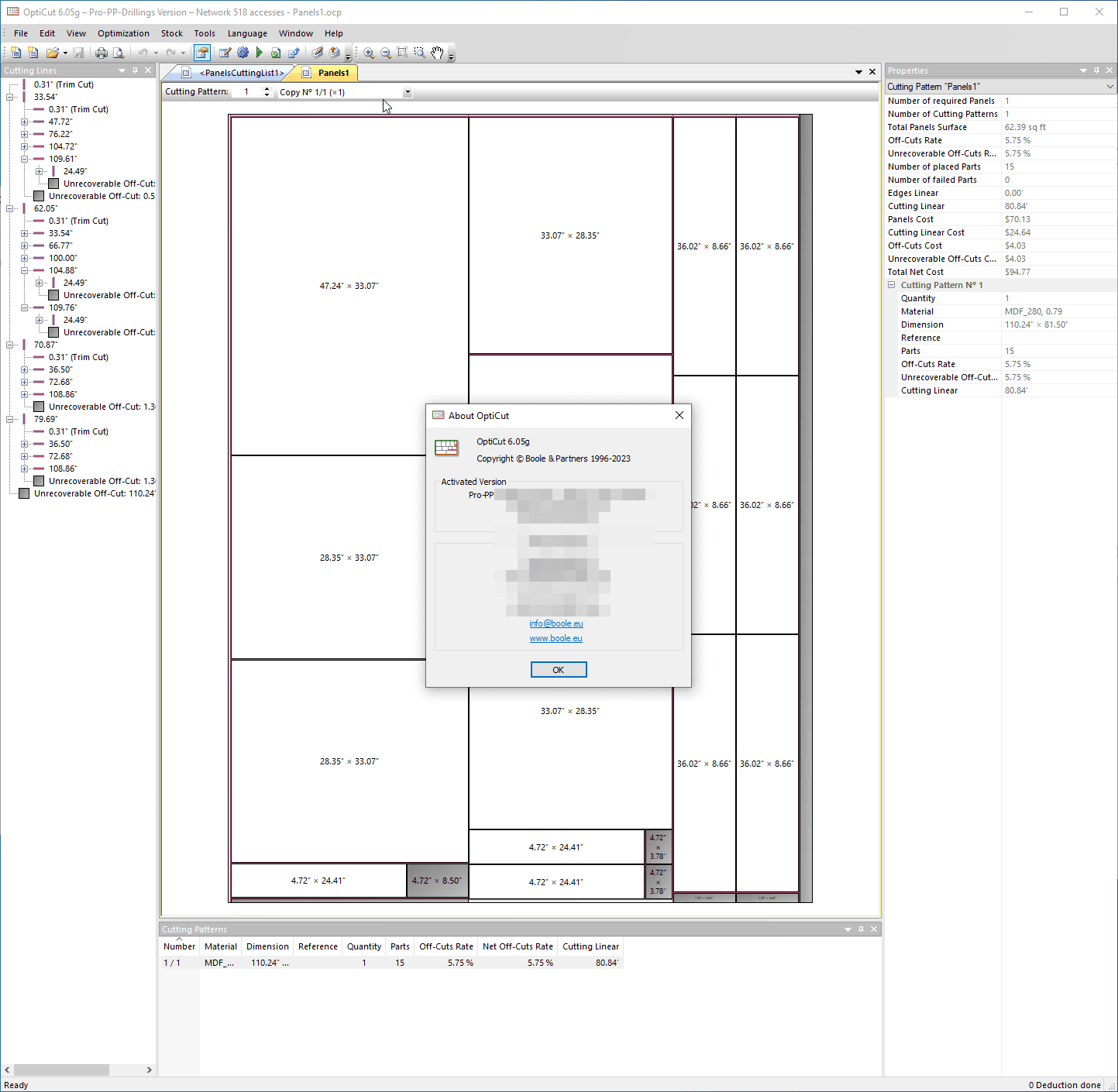Select the hand Pan tool
1118x1092 pixels.
pyautogui.click(x=438, y=53)
